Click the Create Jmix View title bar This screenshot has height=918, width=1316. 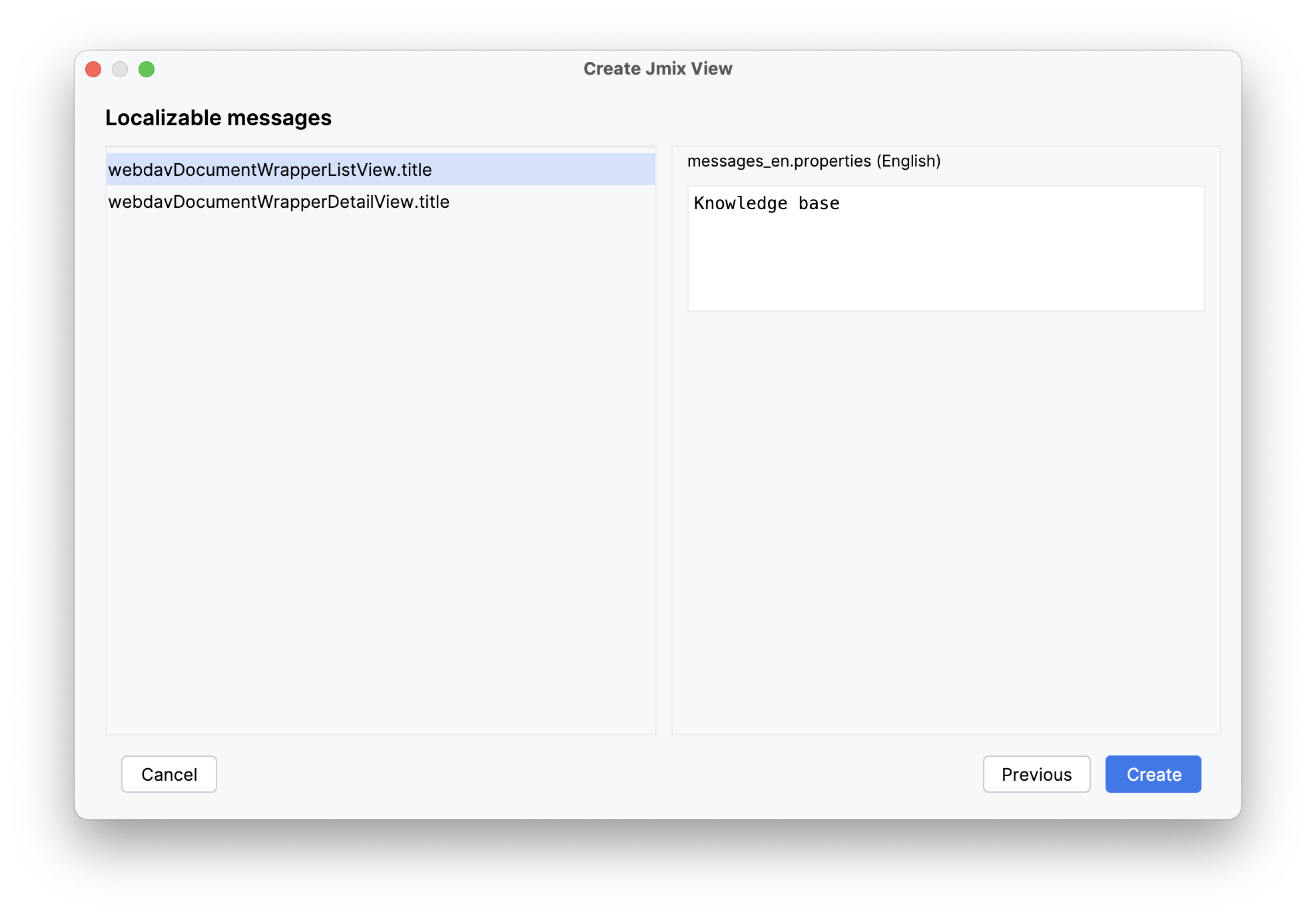coord(657,68)
